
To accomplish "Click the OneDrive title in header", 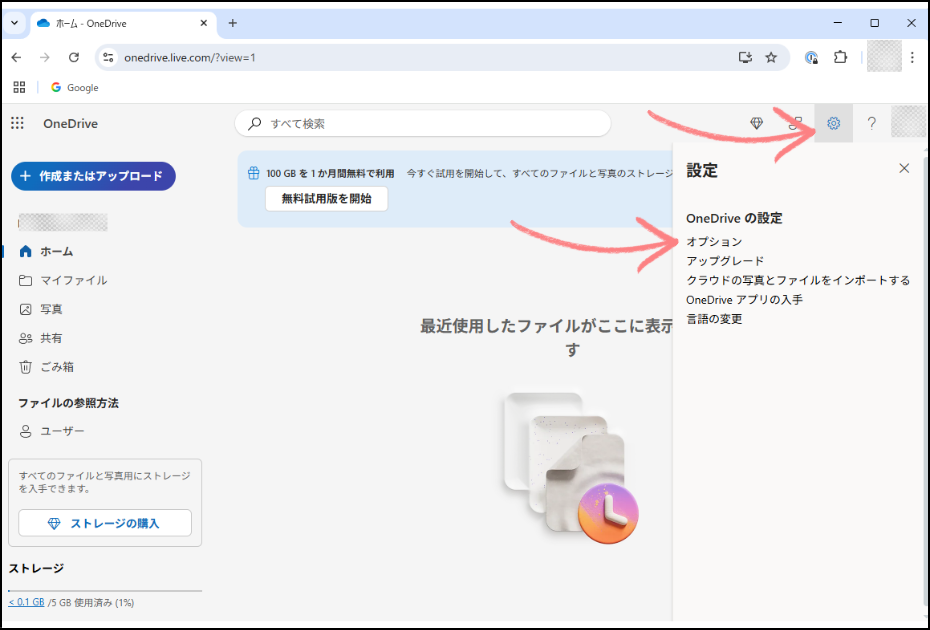I will tap(71, 123).
